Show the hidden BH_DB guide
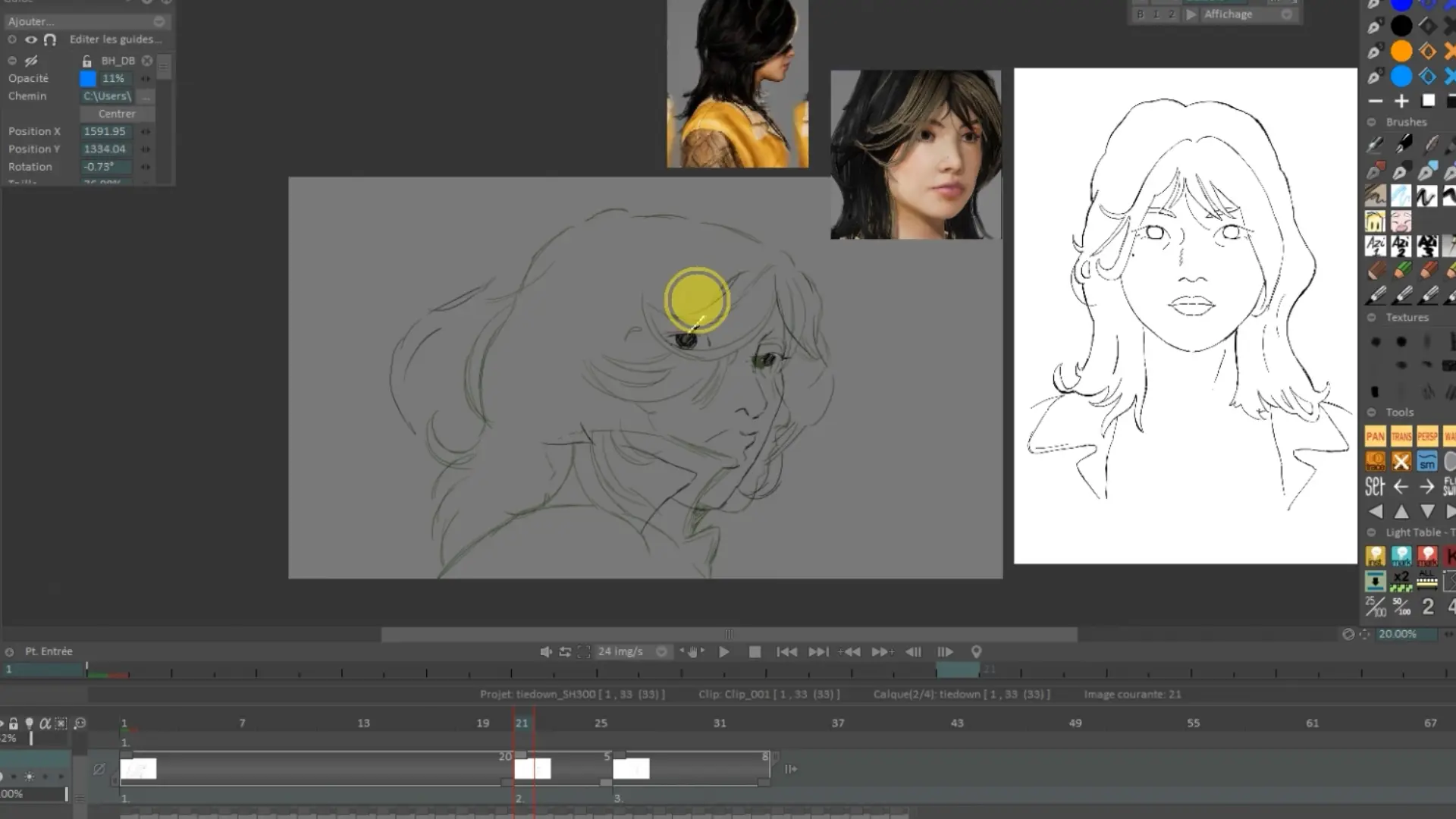1456x819 pixels. click(x=31, y=61)
